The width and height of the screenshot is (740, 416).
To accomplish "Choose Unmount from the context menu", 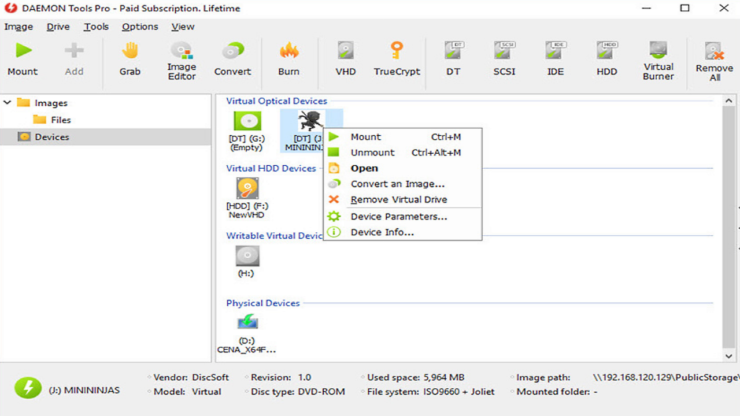I will 403,153.
